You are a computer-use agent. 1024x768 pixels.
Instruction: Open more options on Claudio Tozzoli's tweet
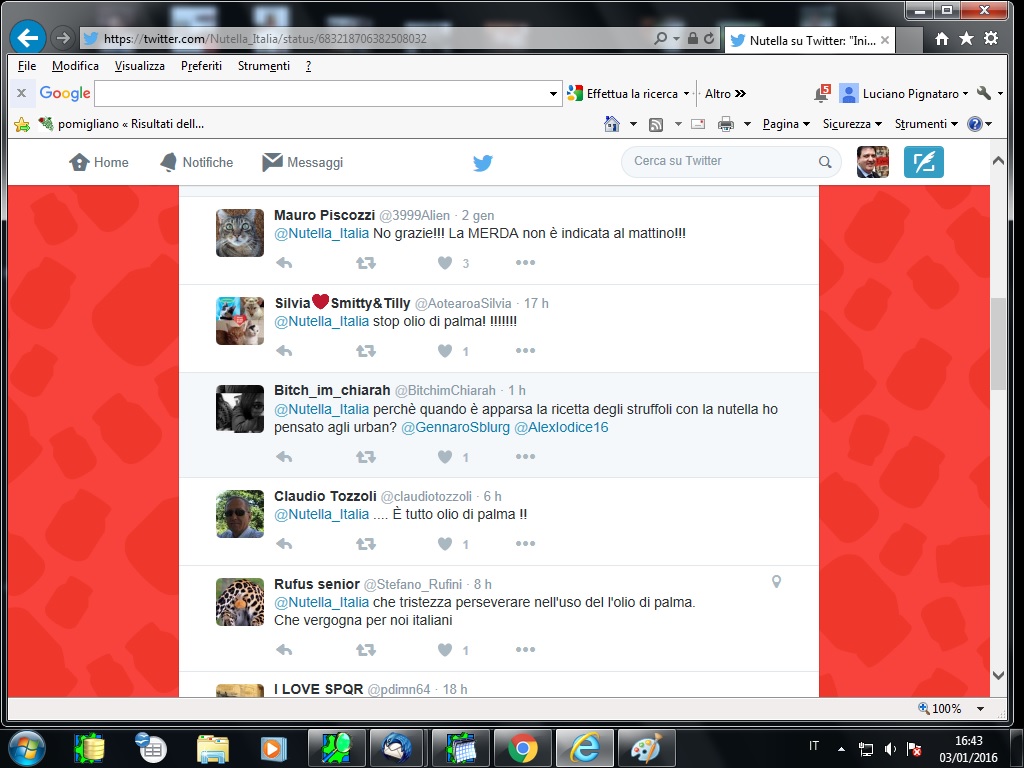pos(525,544)
